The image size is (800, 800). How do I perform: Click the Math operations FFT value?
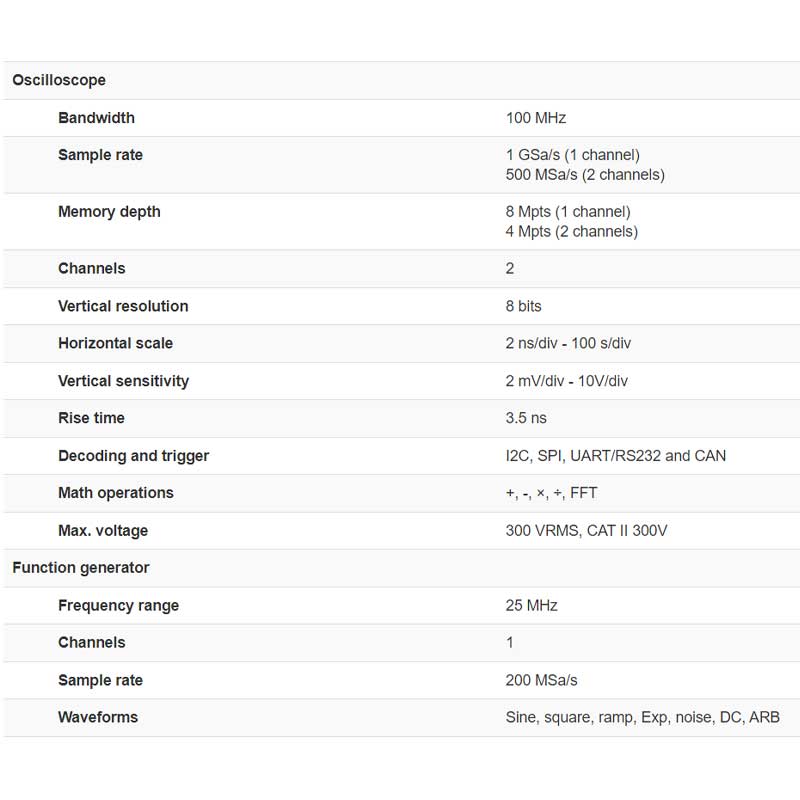(551, 493)
